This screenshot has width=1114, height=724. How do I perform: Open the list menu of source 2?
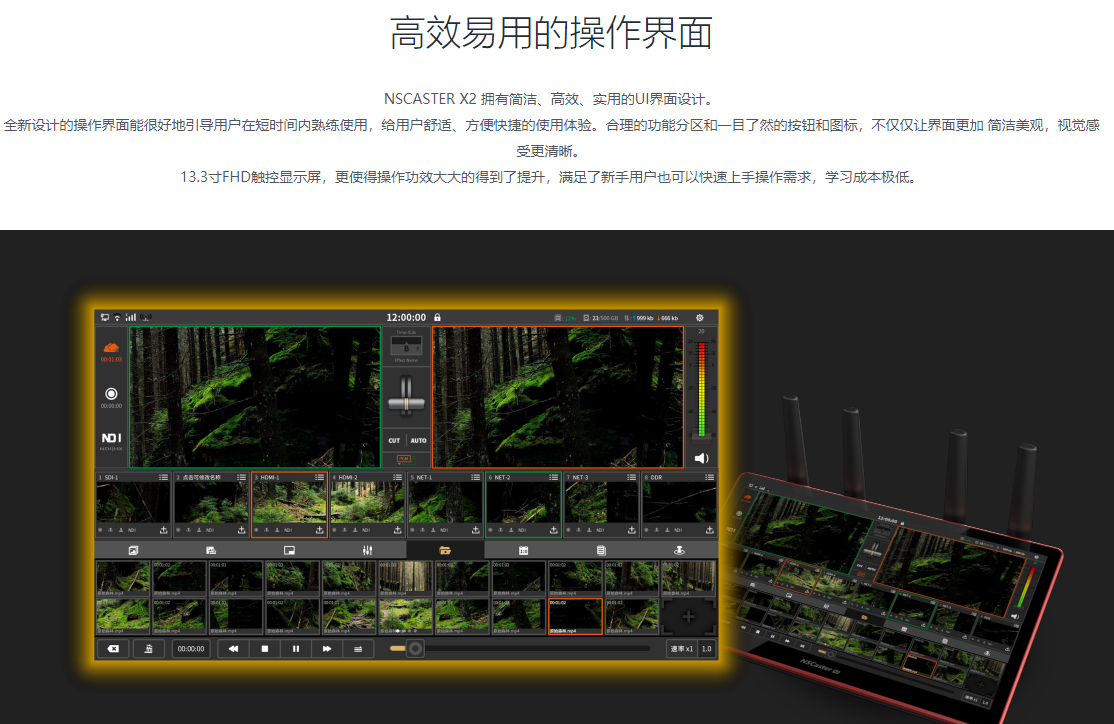click(x=242, y=477)
